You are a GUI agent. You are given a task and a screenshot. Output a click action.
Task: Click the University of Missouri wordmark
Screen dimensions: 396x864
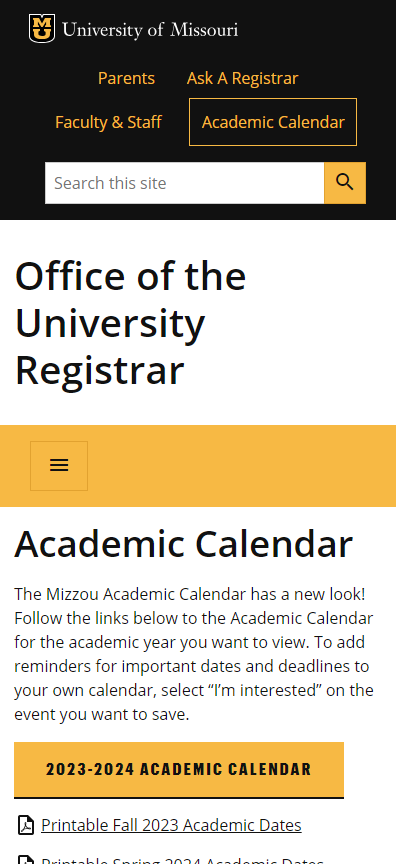point(150,29)
